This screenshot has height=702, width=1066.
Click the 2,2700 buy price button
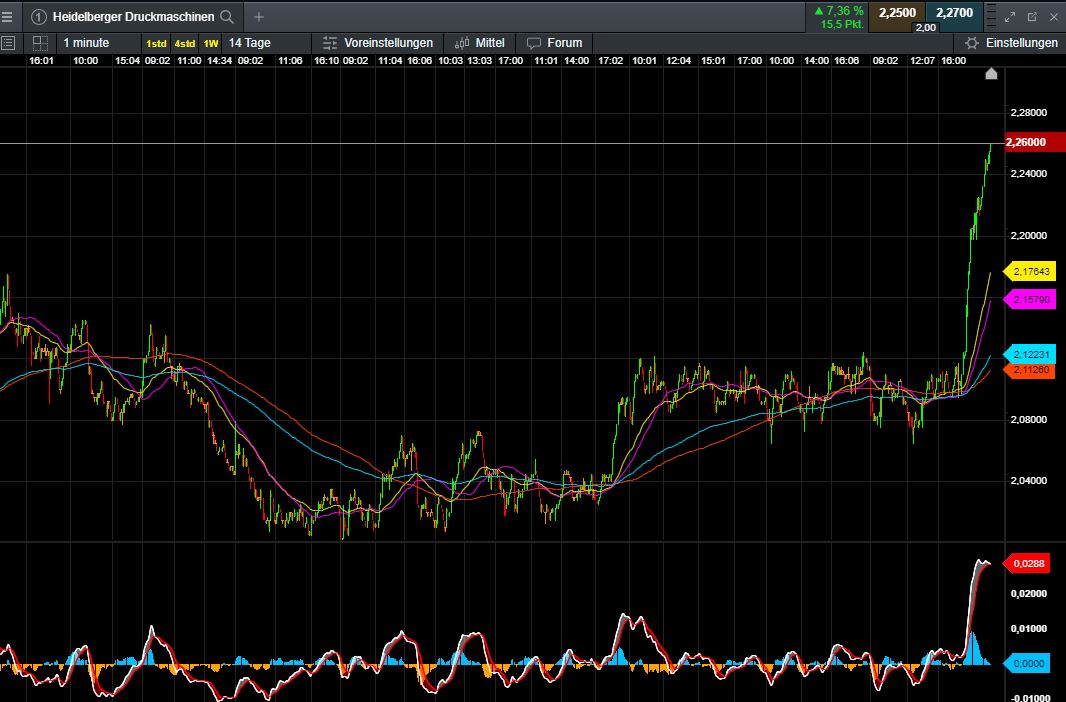click(953, 12)
